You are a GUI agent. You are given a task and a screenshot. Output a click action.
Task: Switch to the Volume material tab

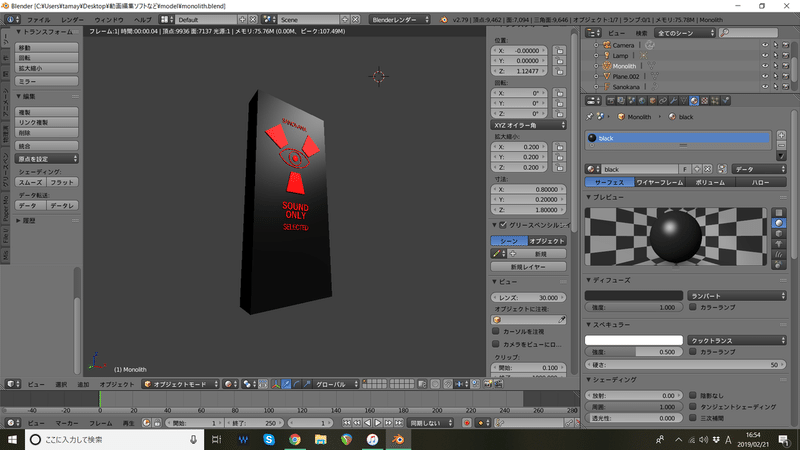710,182
